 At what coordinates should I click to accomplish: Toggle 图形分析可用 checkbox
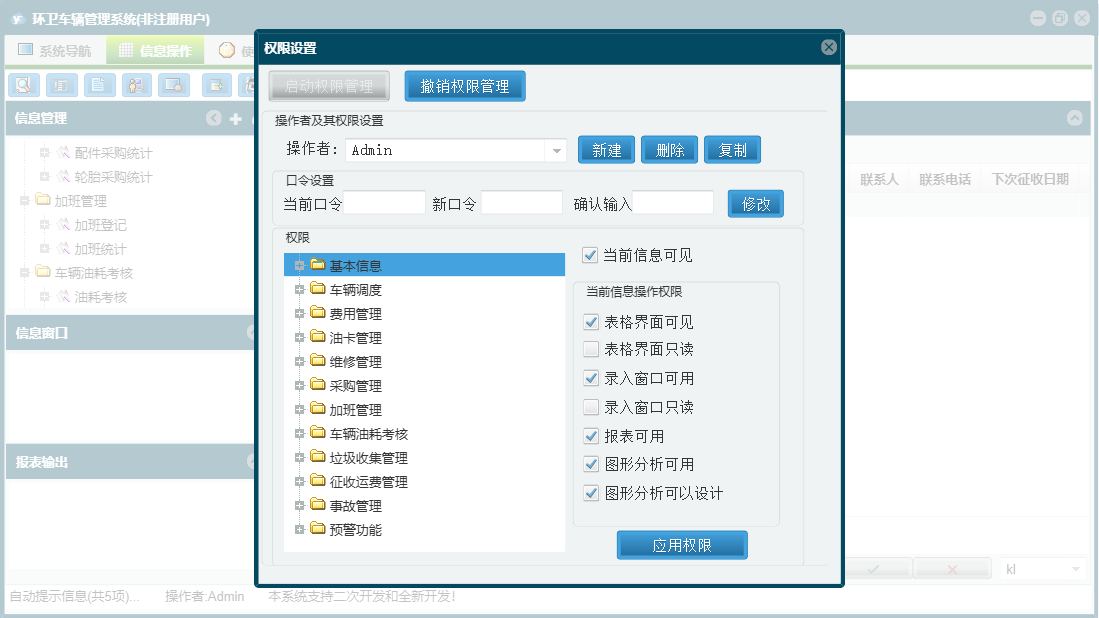click(x=591, y=464)
